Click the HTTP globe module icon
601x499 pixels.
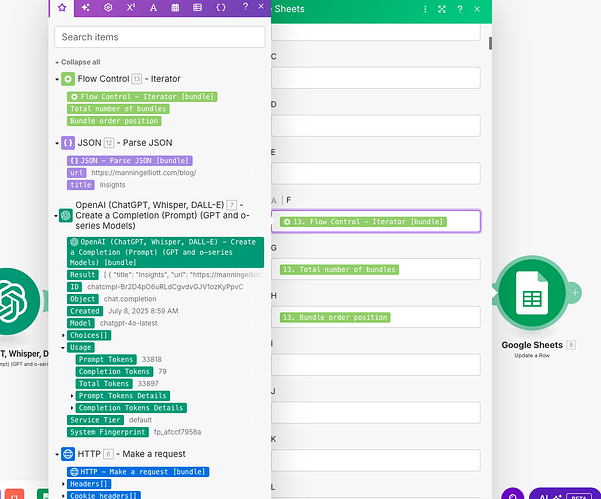tap(68, 454)
